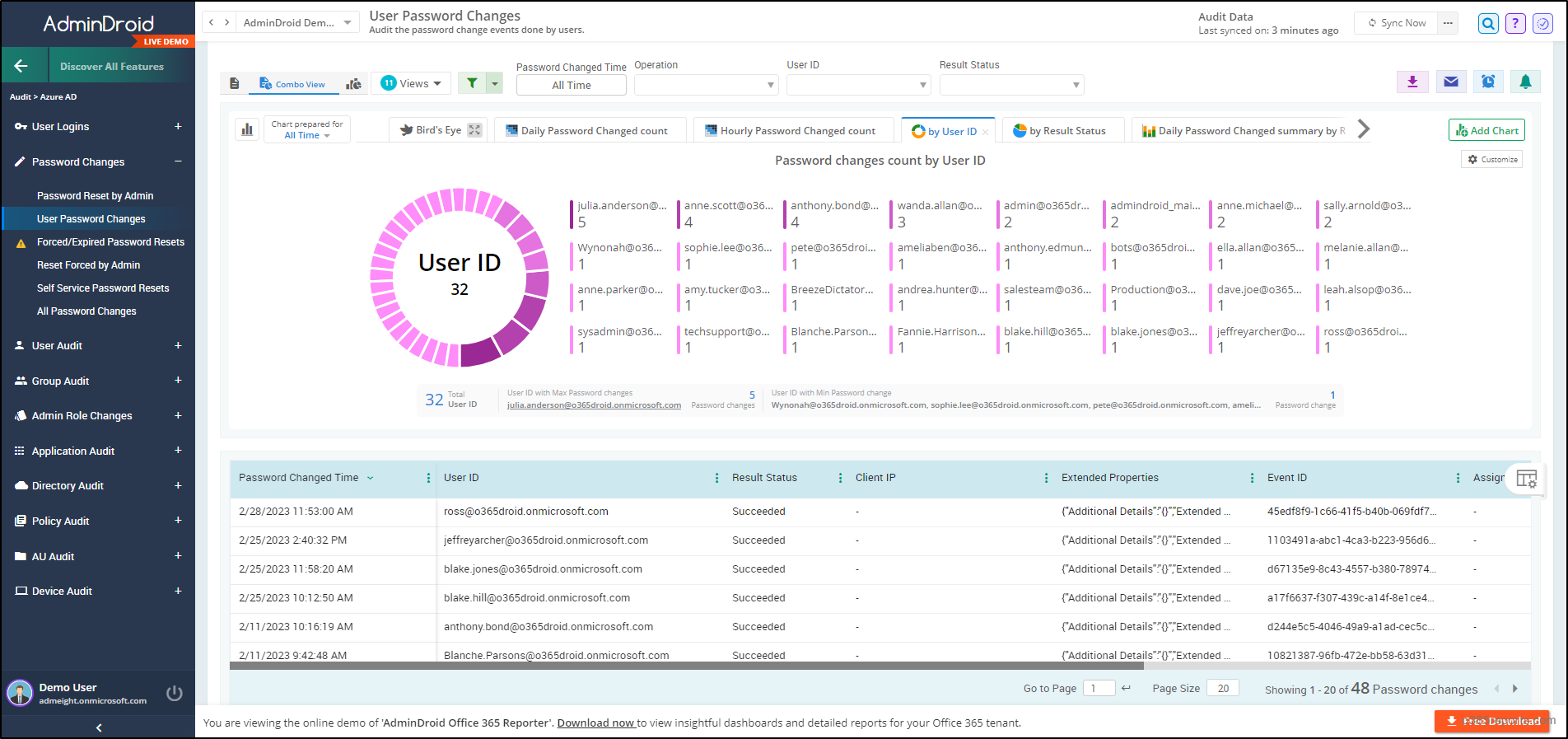Expand the Policy Audit sidebar section

[x=178, y=521]
